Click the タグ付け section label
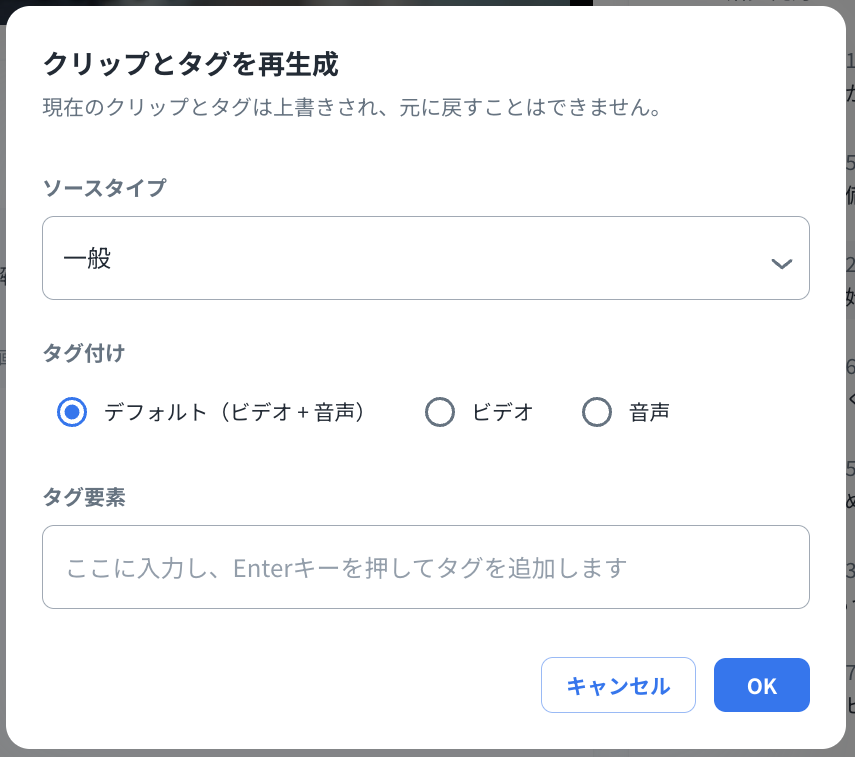855x757 pixels. [83, 352]
